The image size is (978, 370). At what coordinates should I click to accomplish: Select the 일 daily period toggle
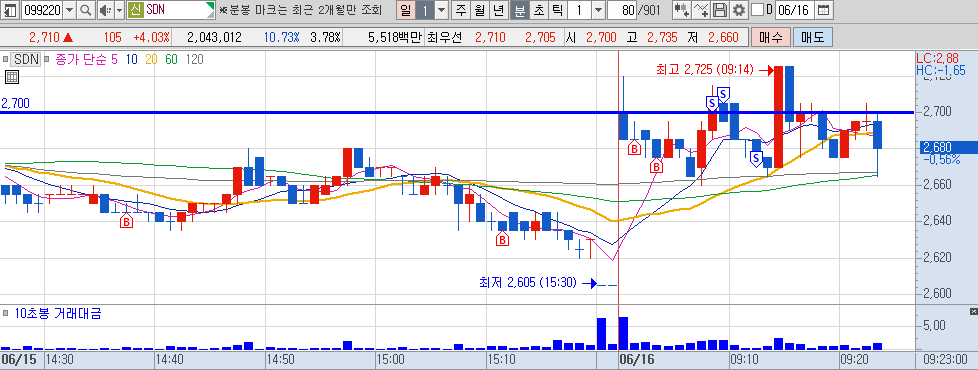coord(406,10)
